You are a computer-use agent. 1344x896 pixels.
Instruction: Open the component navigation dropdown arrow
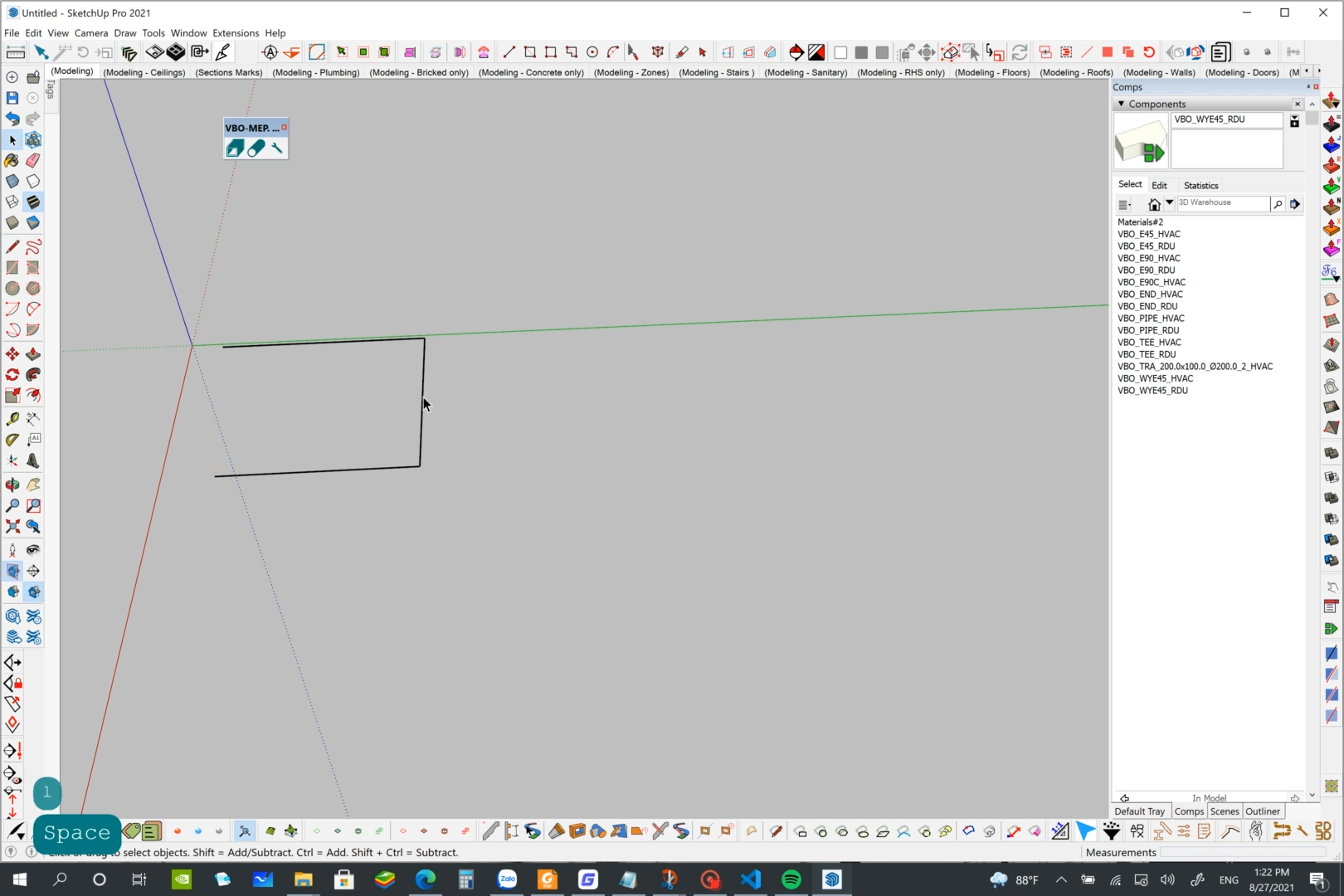1170,202
